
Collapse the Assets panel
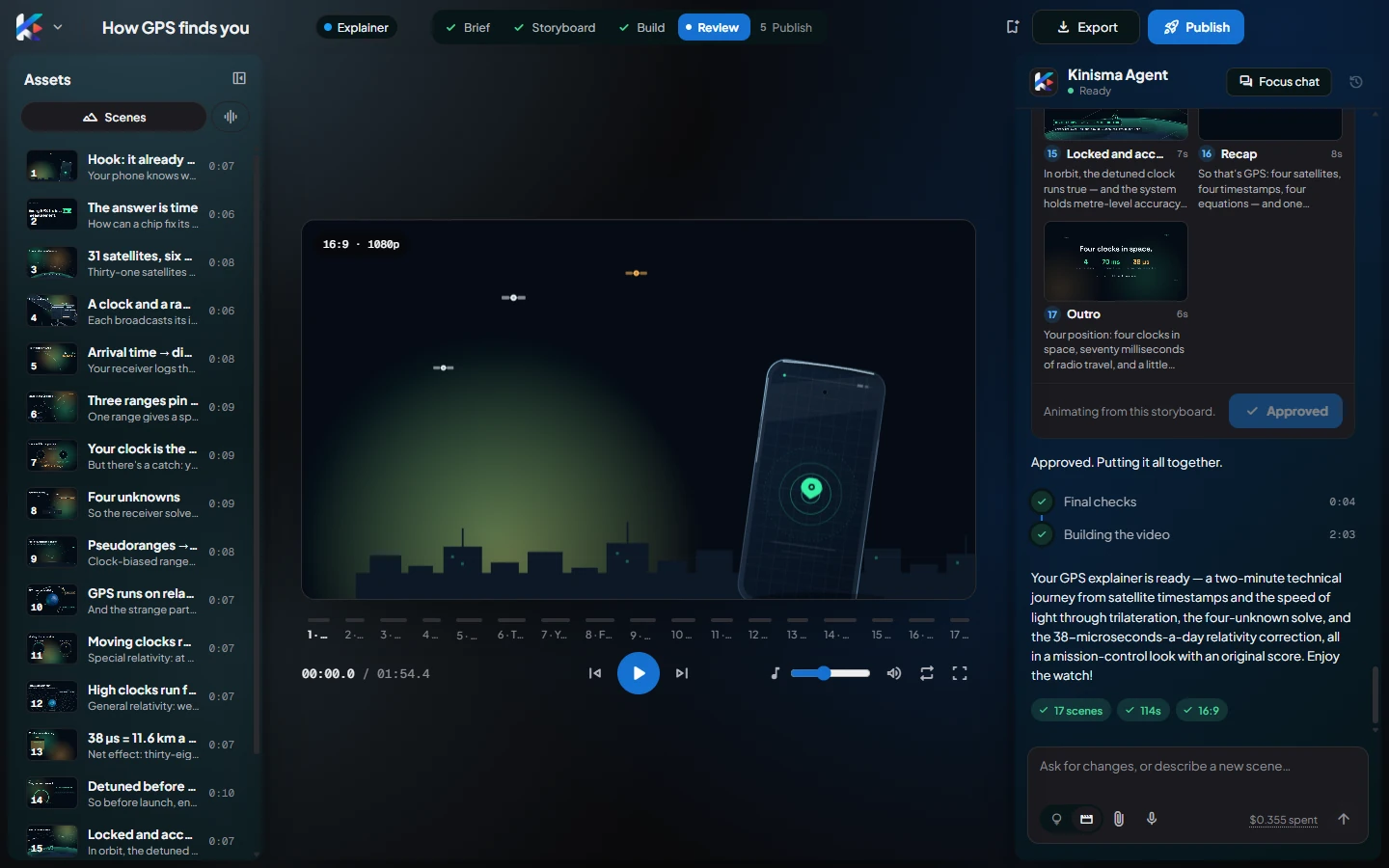(239, 78)
